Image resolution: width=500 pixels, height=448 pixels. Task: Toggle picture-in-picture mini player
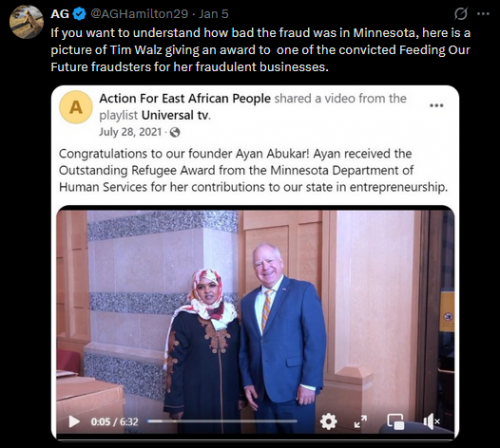[x=396, y=422]
